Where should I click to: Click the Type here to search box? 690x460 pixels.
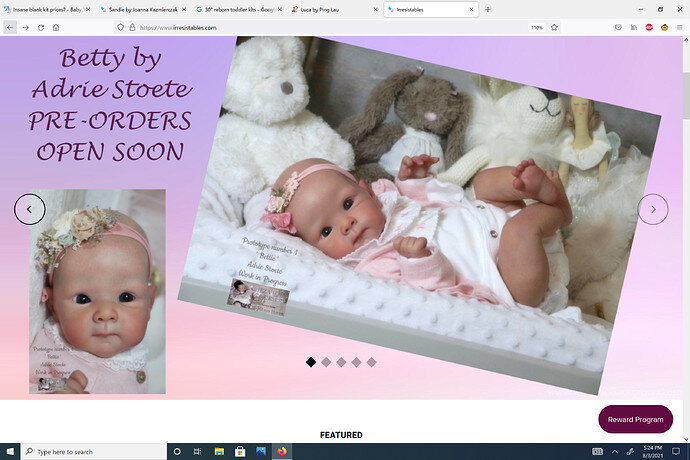coord(94,452)
